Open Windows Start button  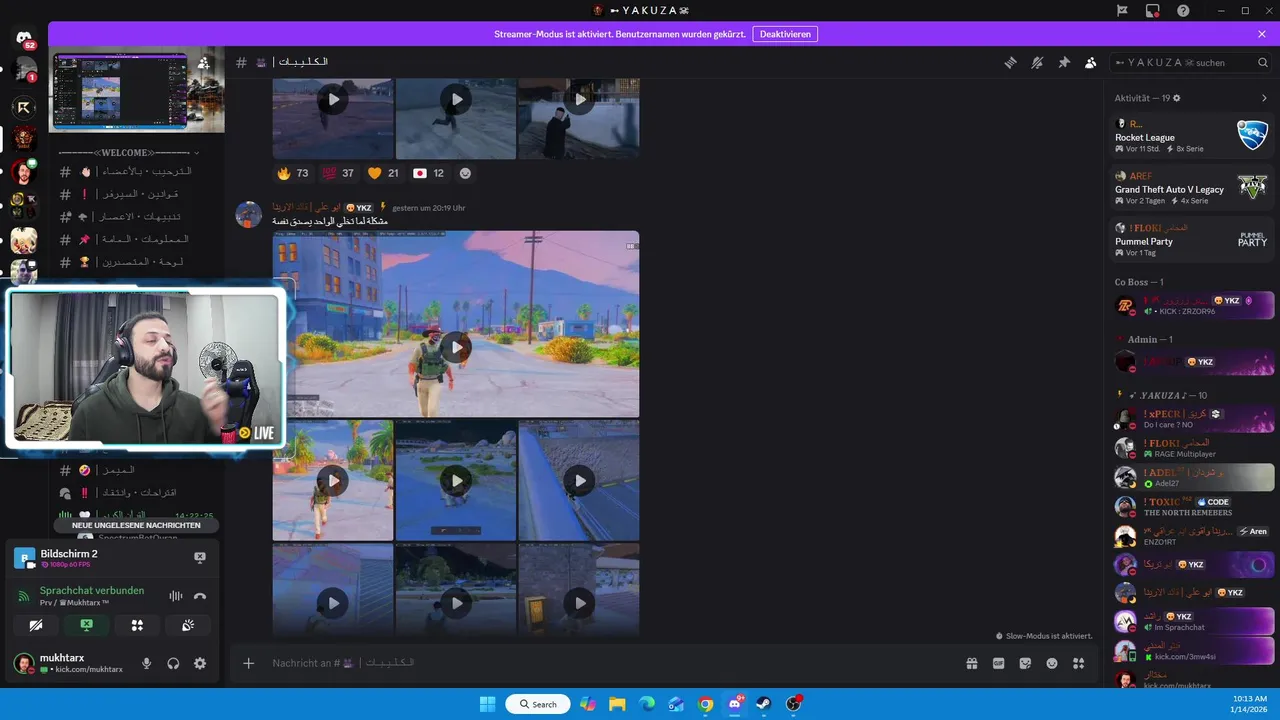point(487,704)
